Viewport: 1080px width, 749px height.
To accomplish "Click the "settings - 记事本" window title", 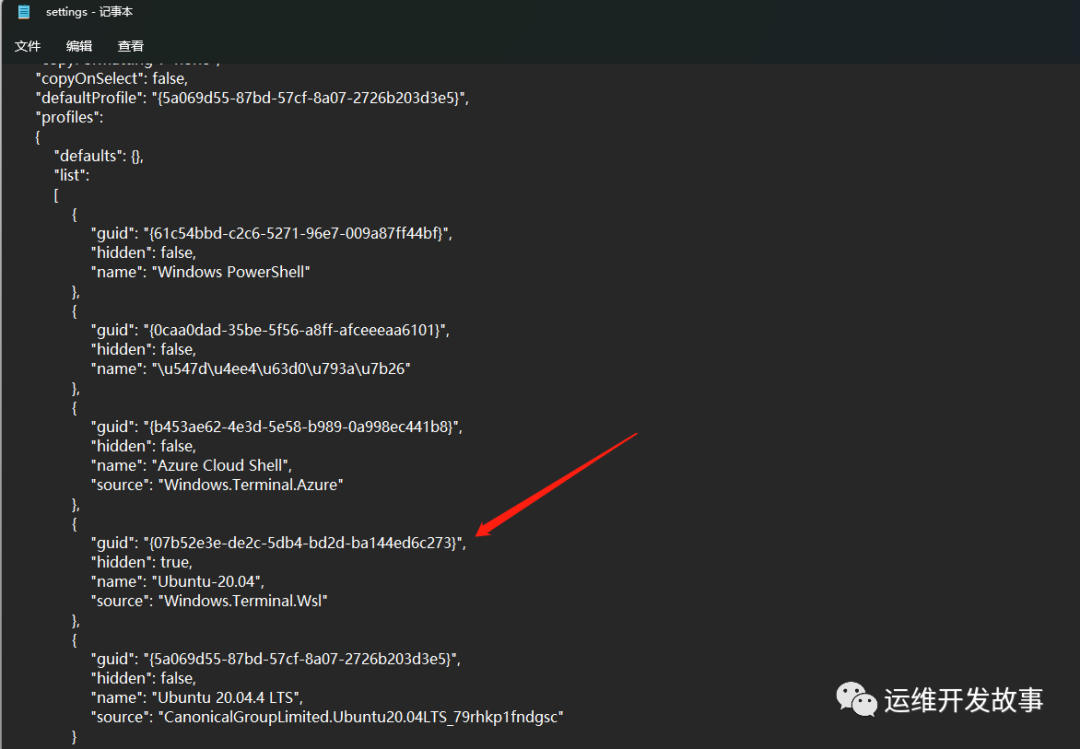I will click(90, 12).
